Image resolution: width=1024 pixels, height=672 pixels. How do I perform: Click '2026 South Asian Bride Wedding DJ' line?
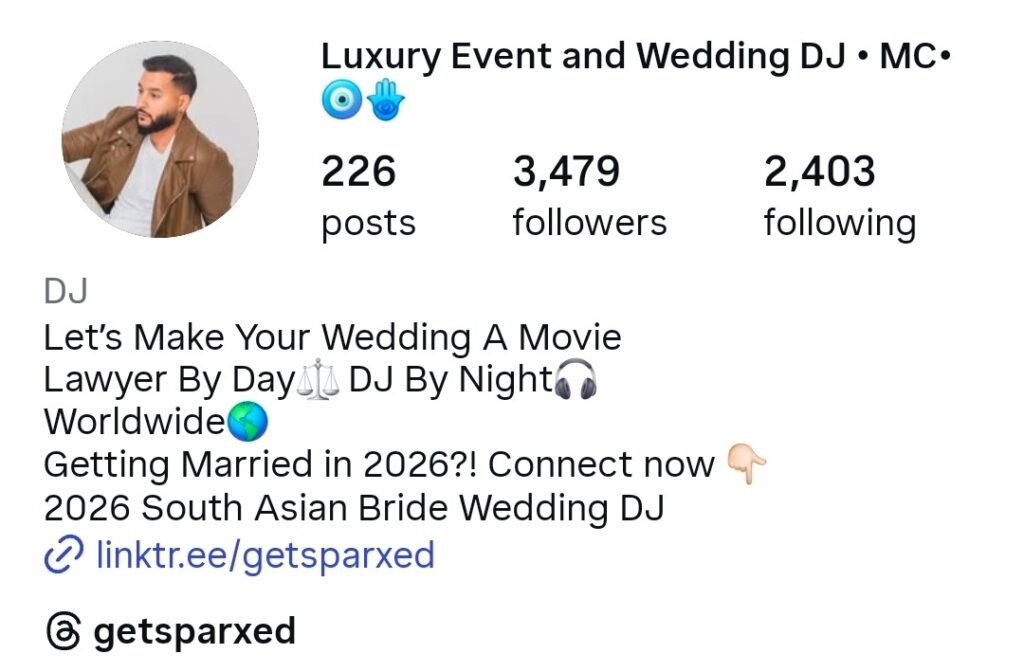point(354,508)
